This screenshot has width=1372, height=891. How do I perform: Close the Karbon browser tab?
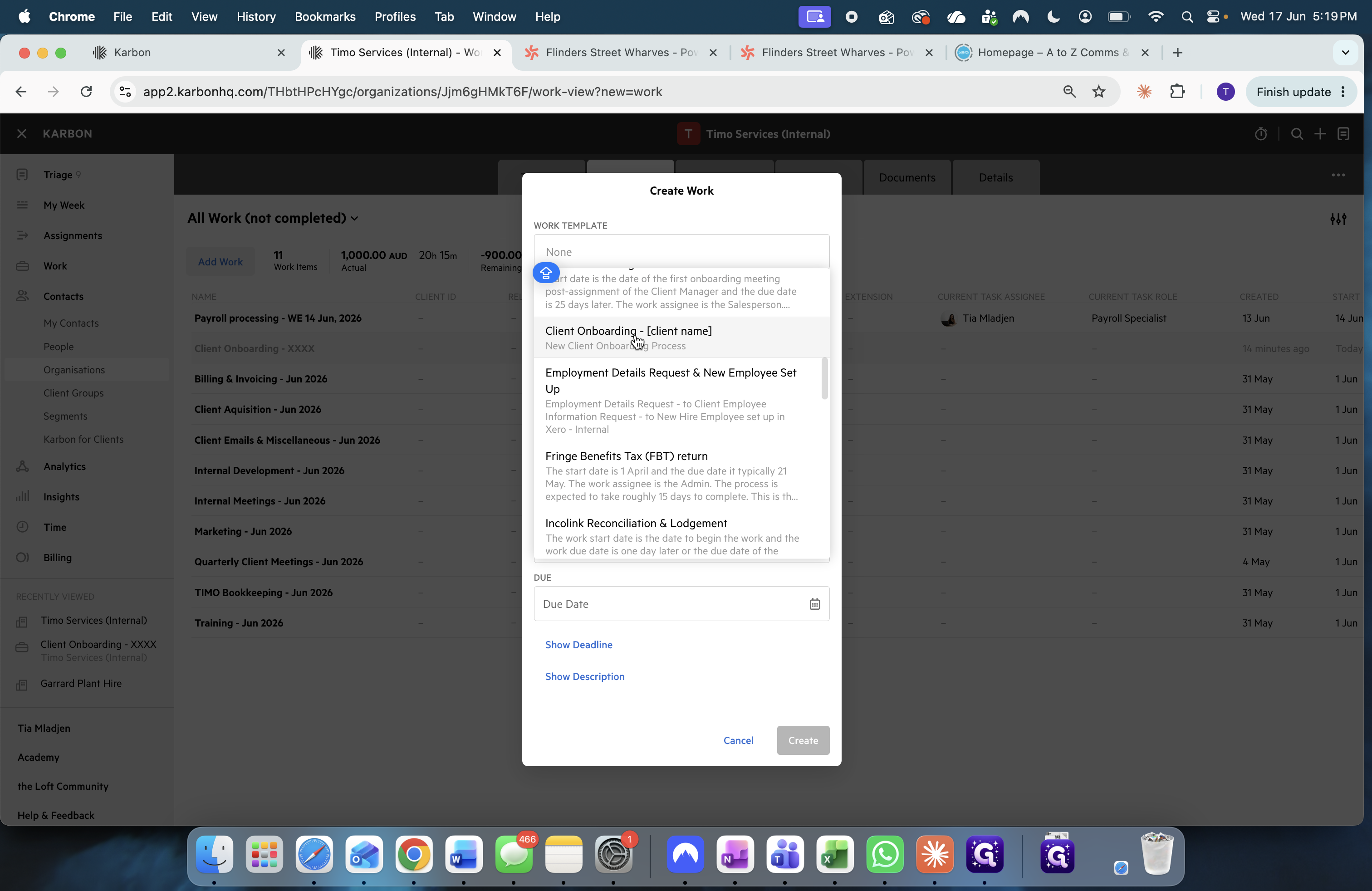pyautogui.click(x=281, y=53)
